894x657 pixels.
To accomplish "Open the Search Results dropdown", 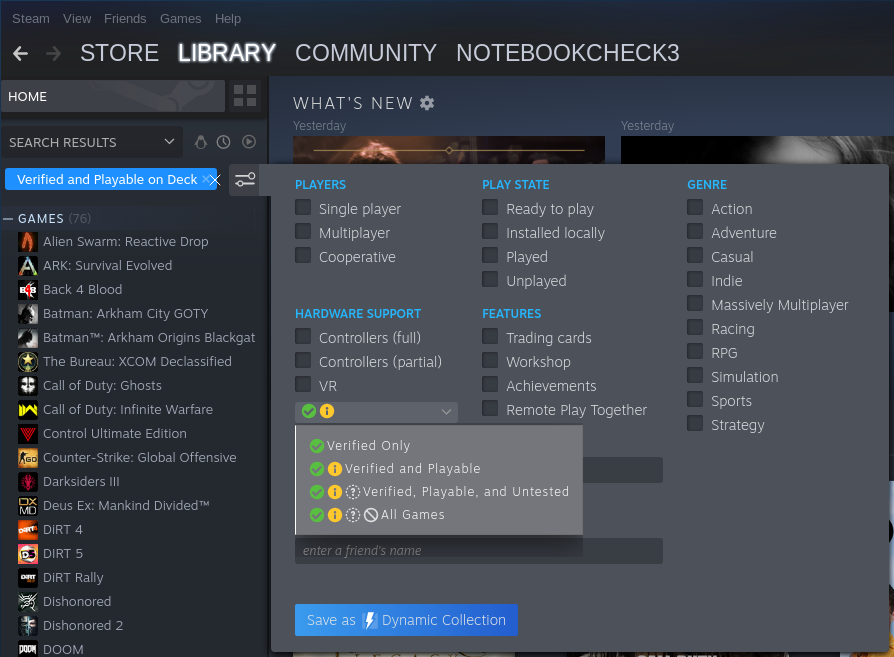I will click(92, 142).
